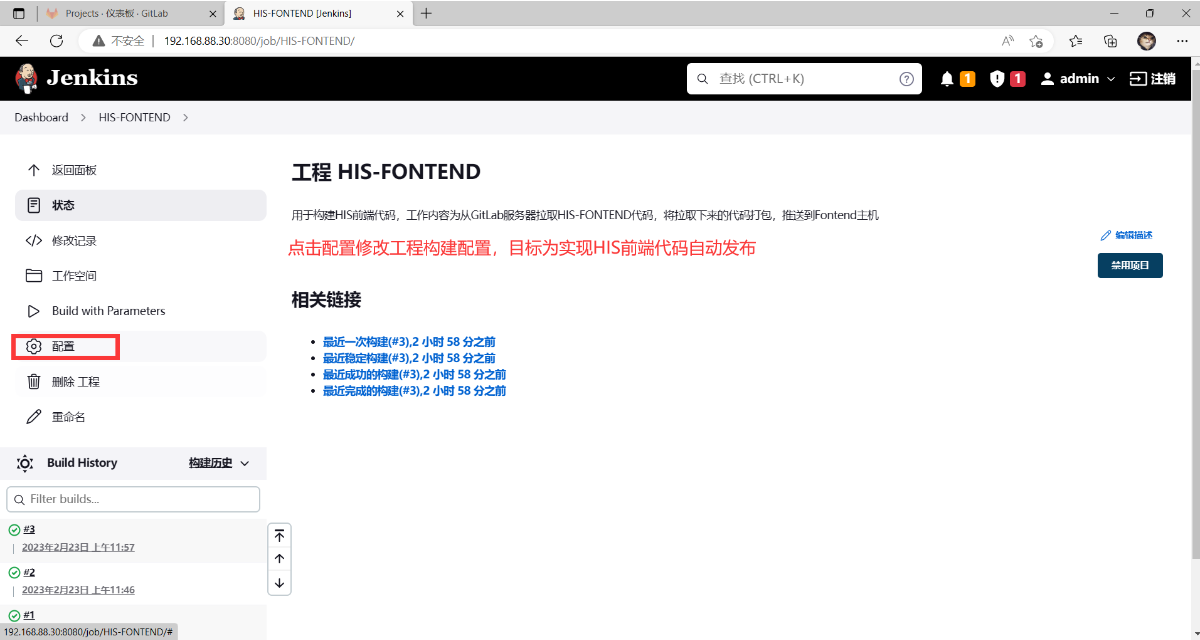
Task: Jump to top of build history arrow
Action: (x=279, y=535)
